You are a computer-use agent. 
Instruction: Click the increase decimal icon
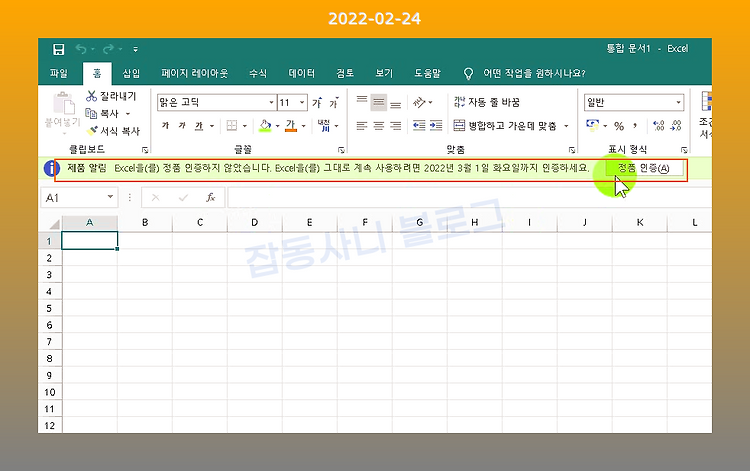coord(659,126)
